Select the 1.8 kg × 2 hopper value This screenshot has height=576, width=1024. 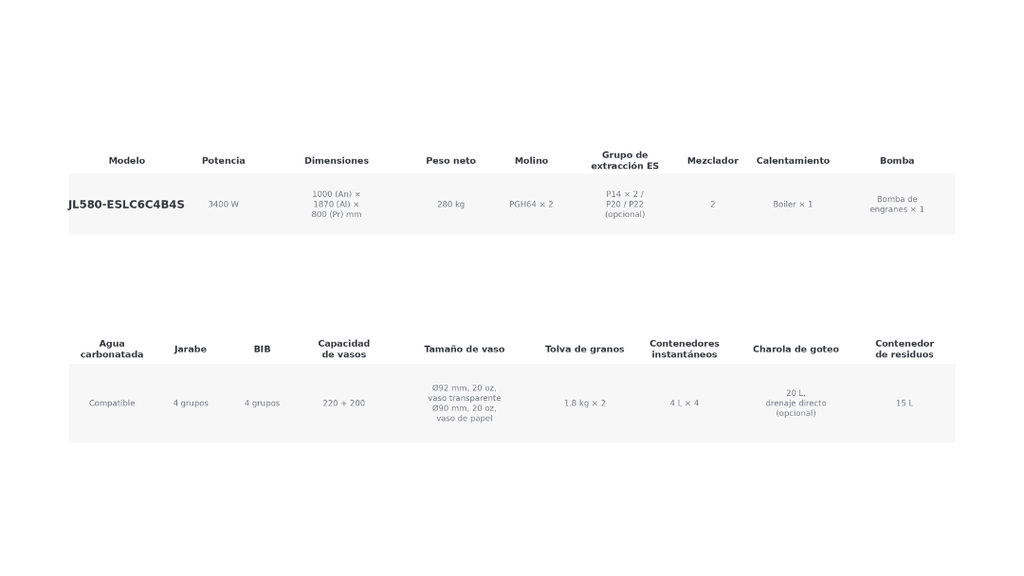(x=584, y=403)
